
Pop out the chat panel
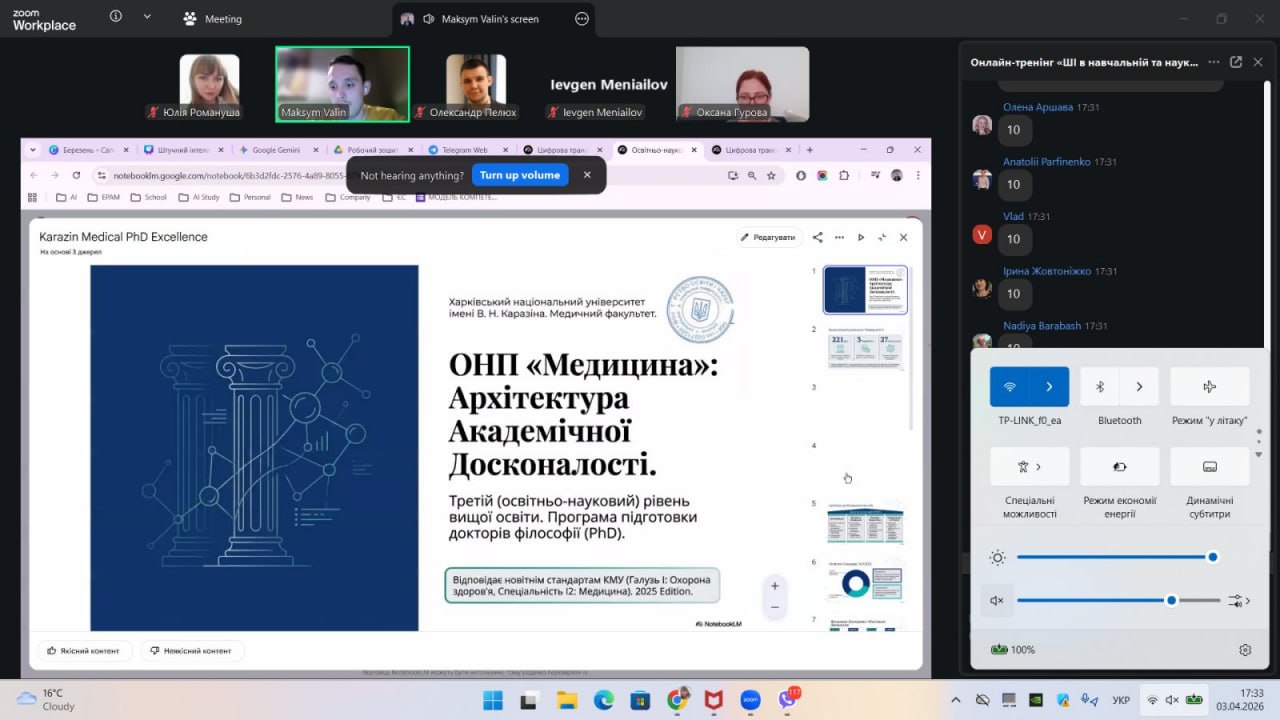[x=1236, y=62]
